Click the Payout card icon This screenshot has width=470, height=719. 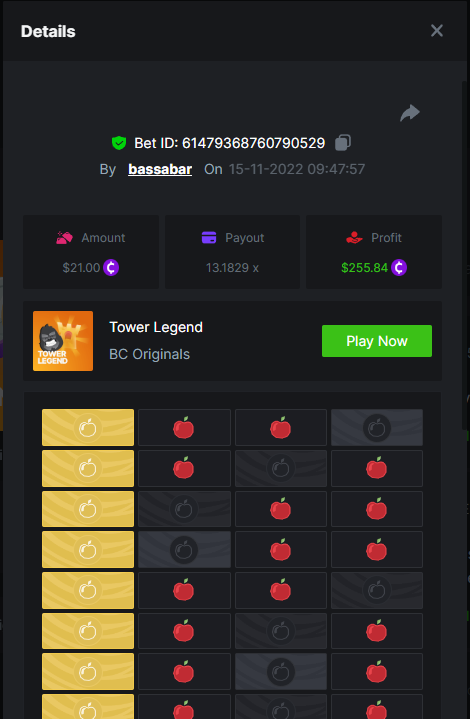209,238
